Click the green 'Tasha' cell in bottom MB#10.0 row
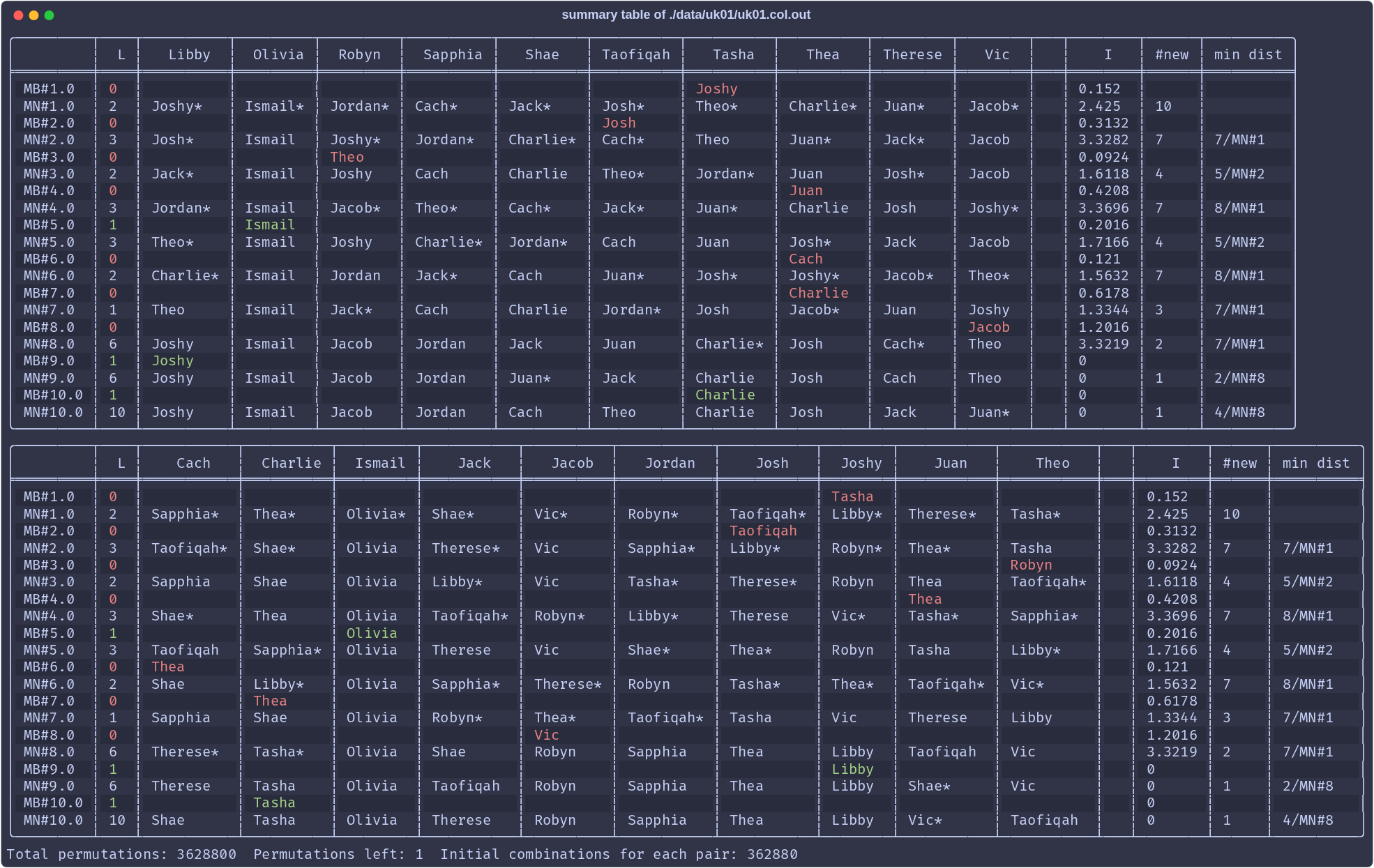 click(x=274, y=802)
